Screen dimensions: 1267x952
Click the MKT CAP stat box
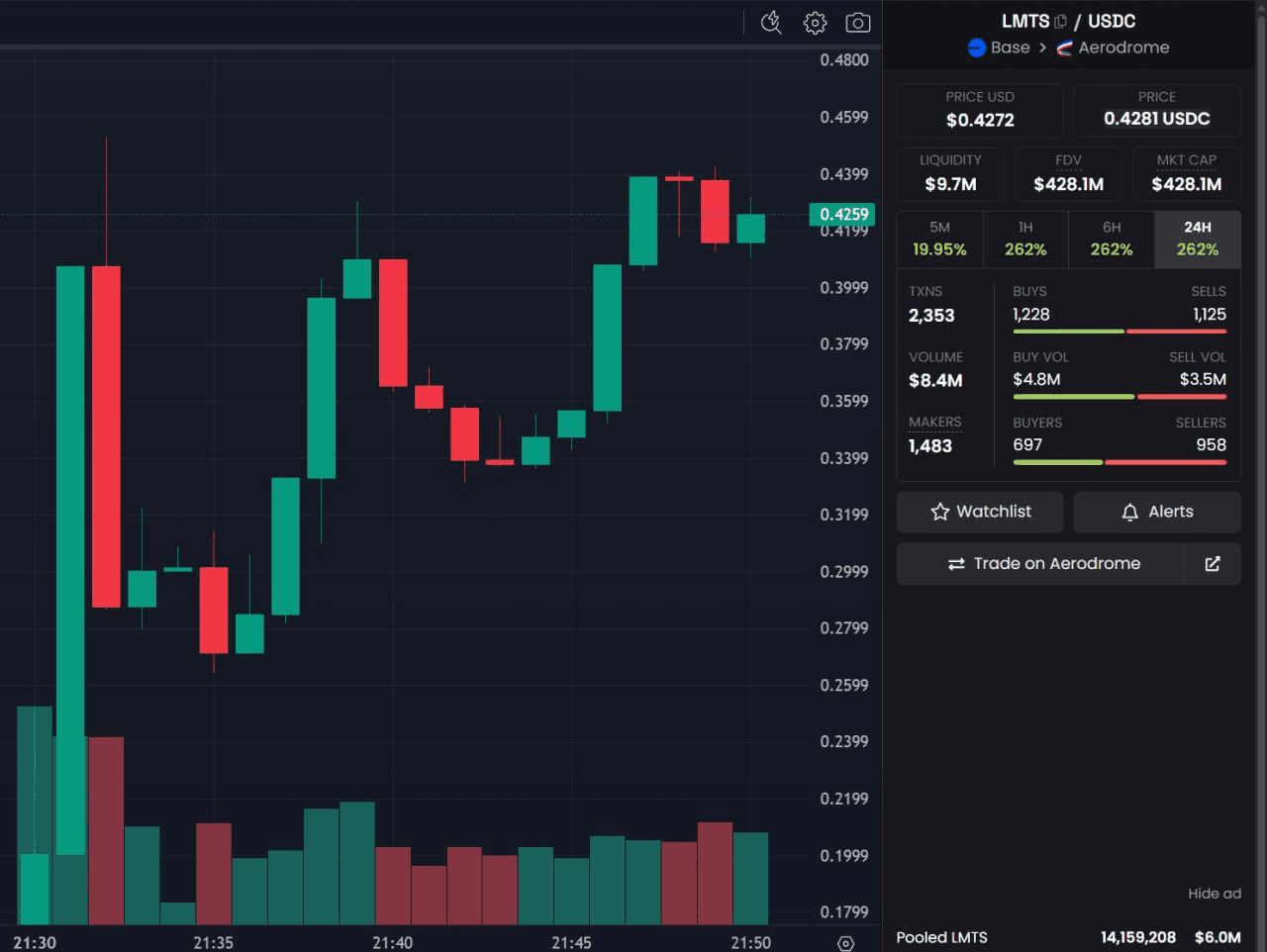tap(1186, 174)
